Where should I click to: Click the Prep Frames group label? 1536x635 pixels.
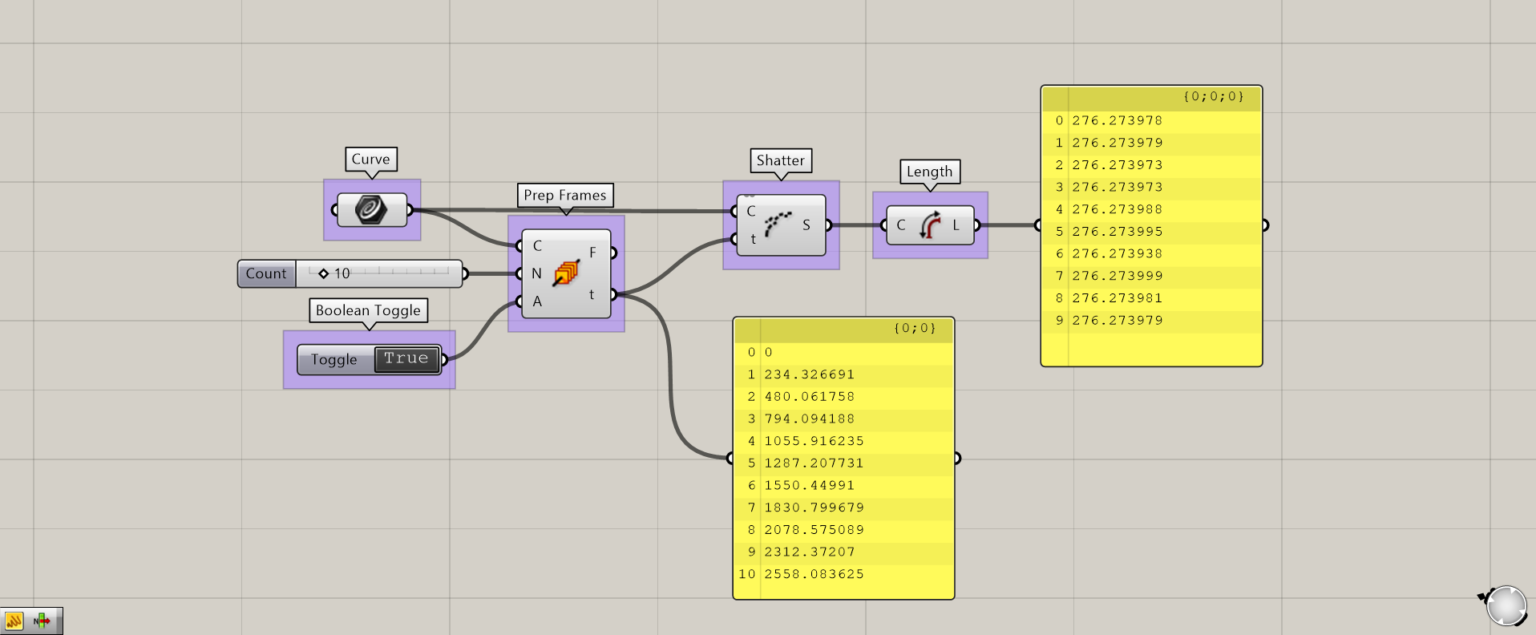pos(565,196)
